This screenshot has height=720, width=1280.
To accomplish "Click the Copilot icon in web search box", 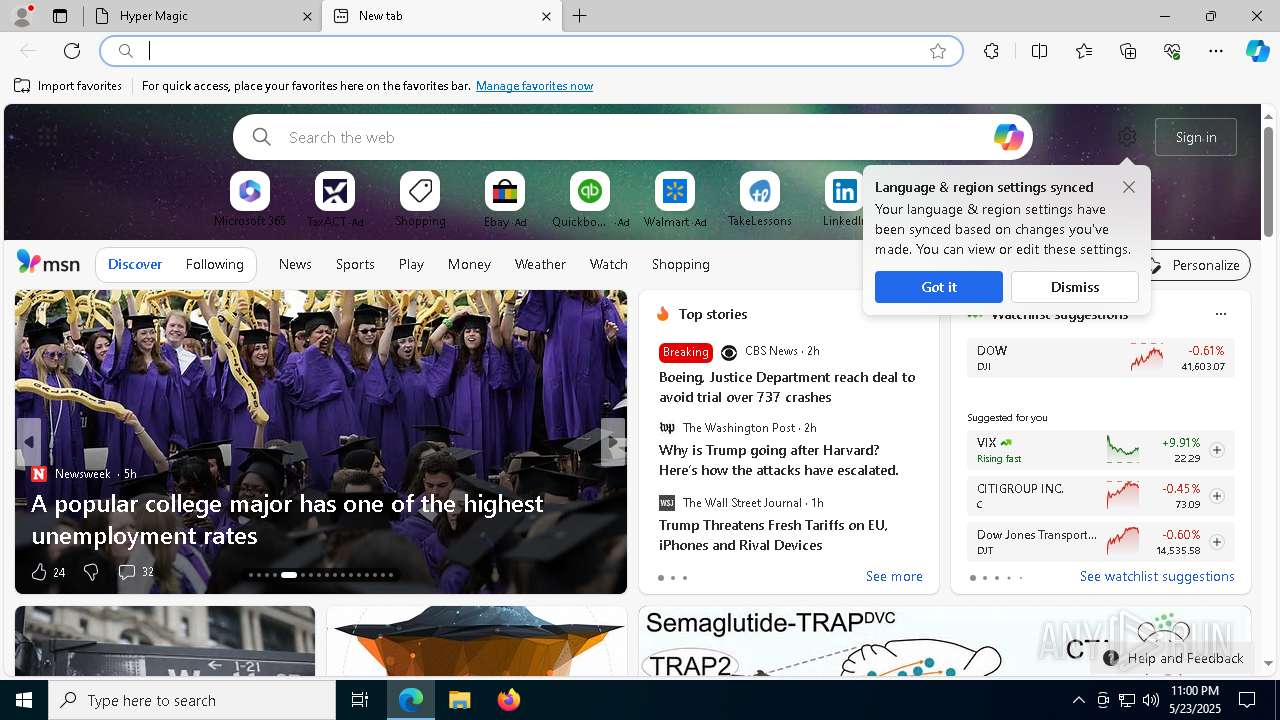I will (x=1008, y=137).
